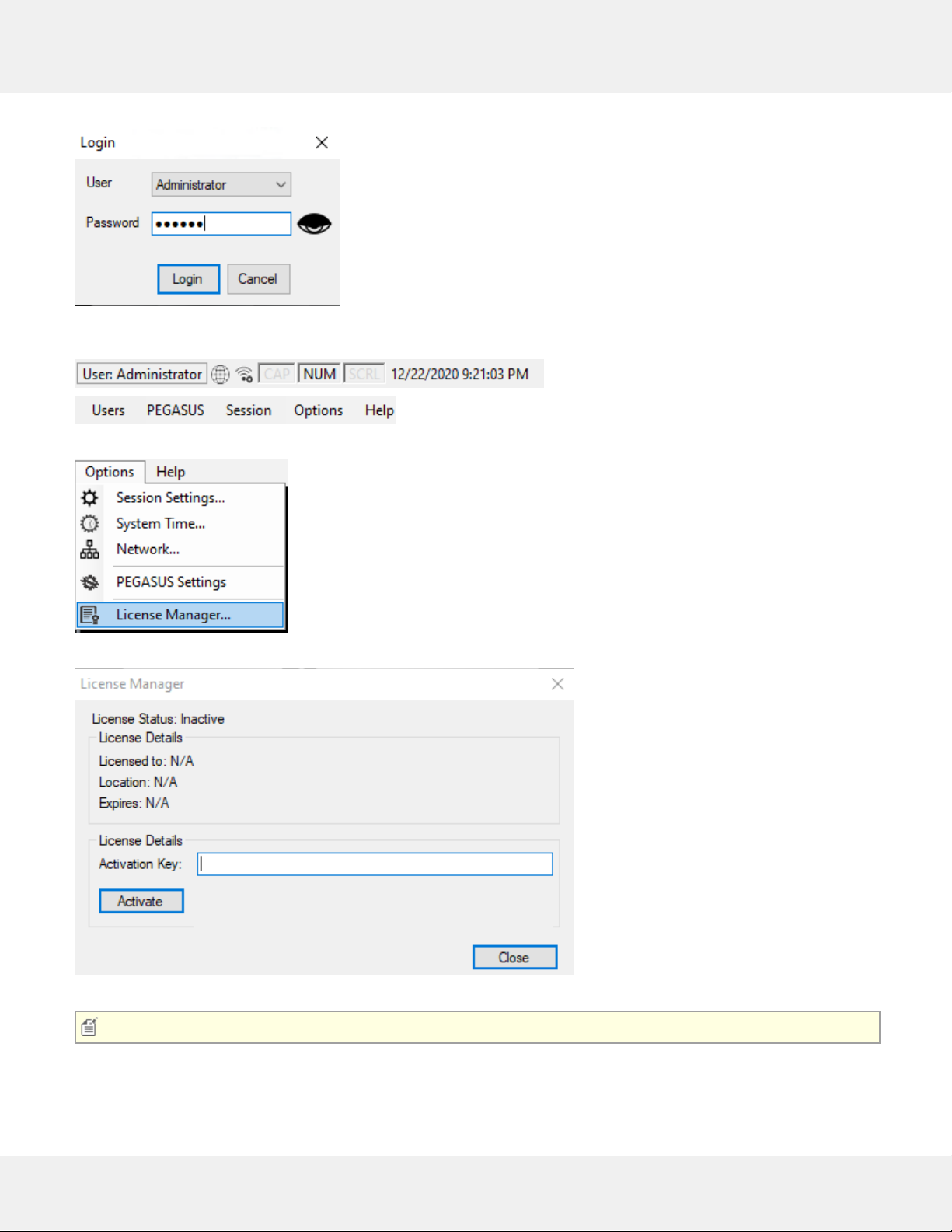Screen dimensions: 952x1232
Task: Open the User dropdown showing Administrator
Action: (x=221, y=184)
